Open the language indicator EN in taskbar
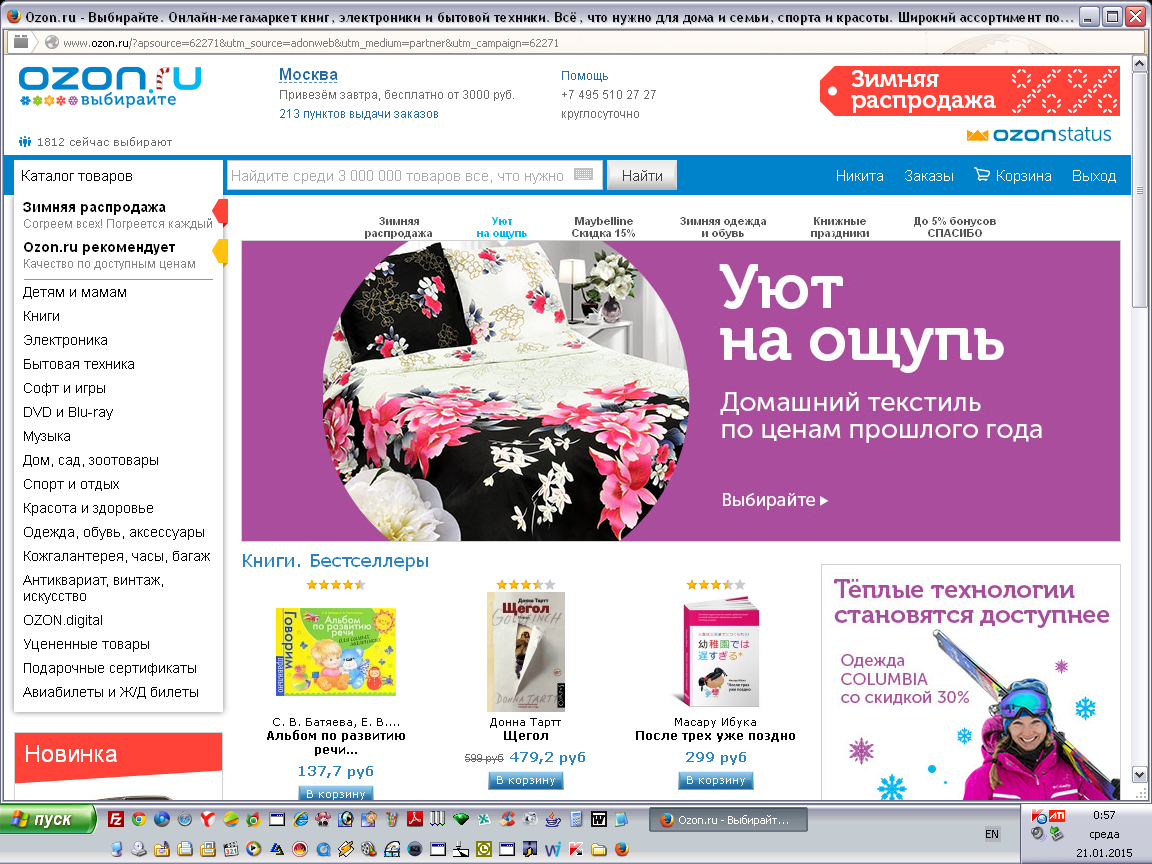Screen dimensions: 1152x864 [x=992, y=834]
